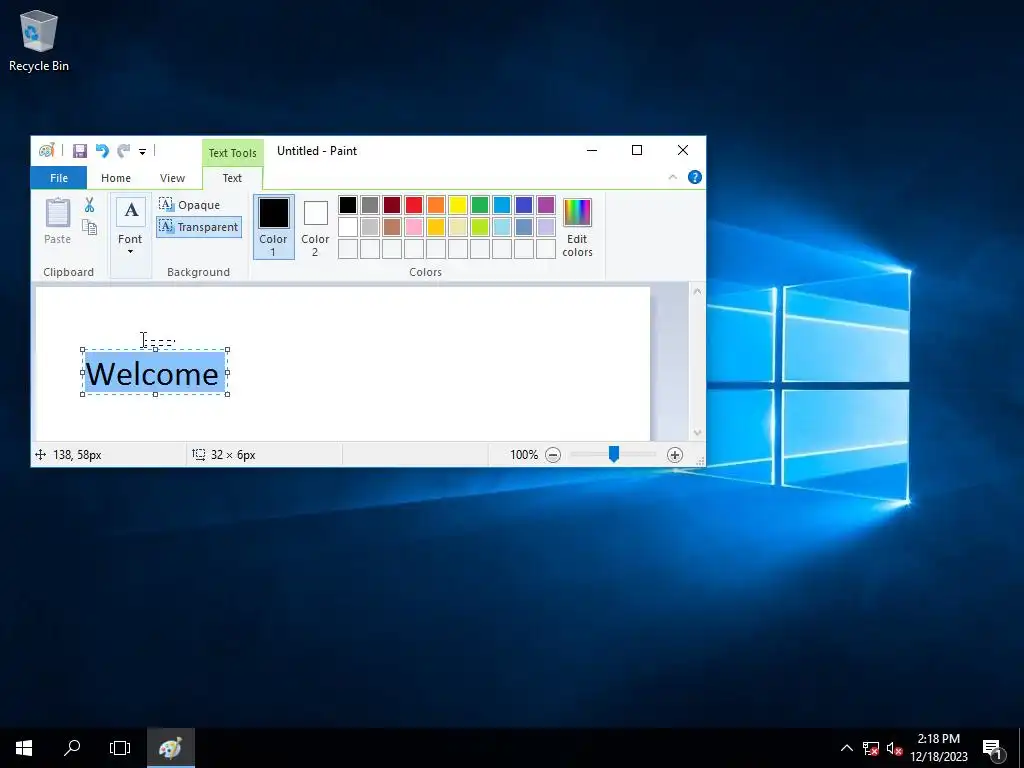Click the vertical scrollbar up arrow
1024x768 pixels.
[x=697, y=291]
